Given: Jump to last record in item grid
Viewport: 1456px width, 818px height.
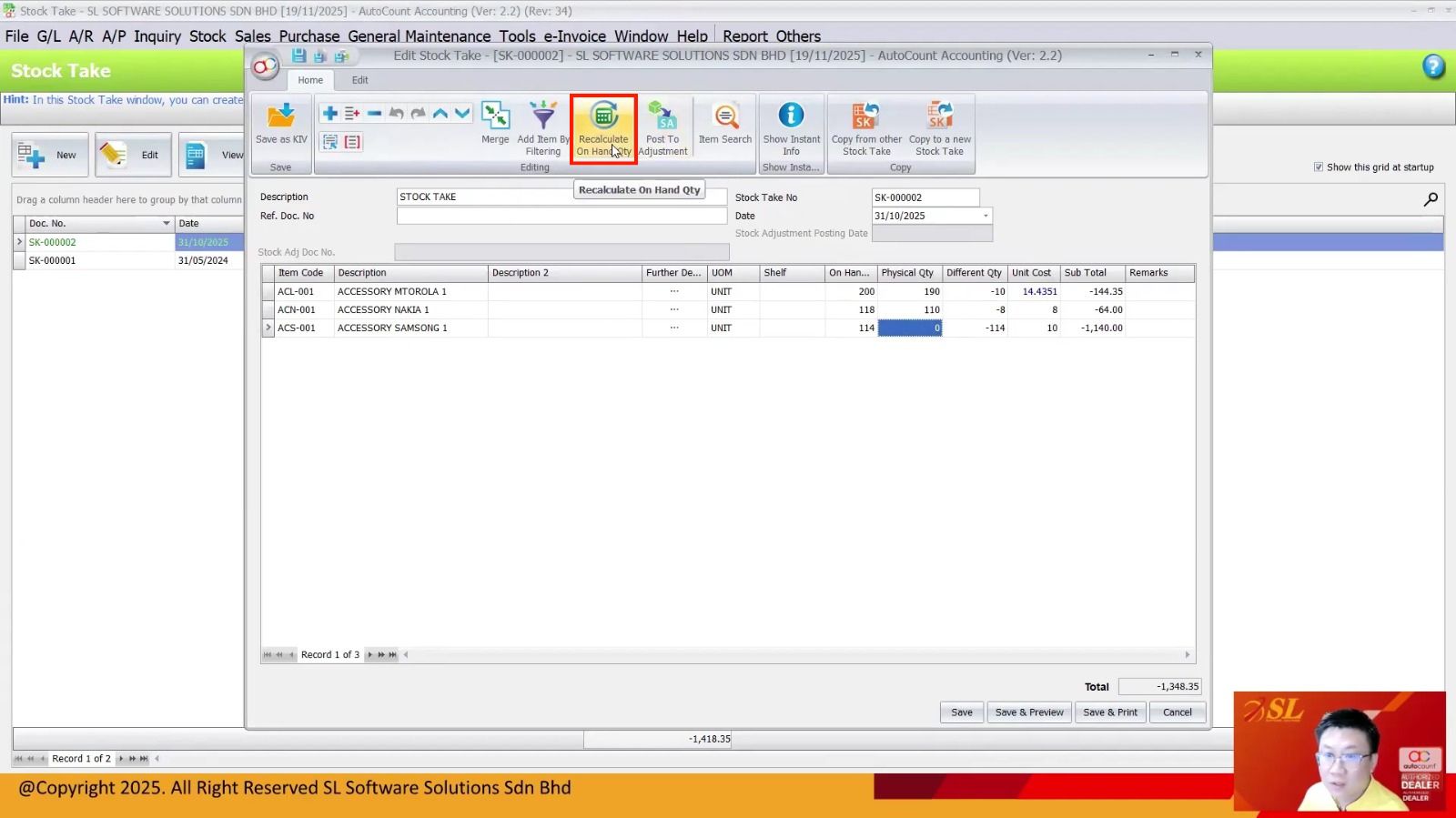Looking at the screenshot, I should [392, 655].
